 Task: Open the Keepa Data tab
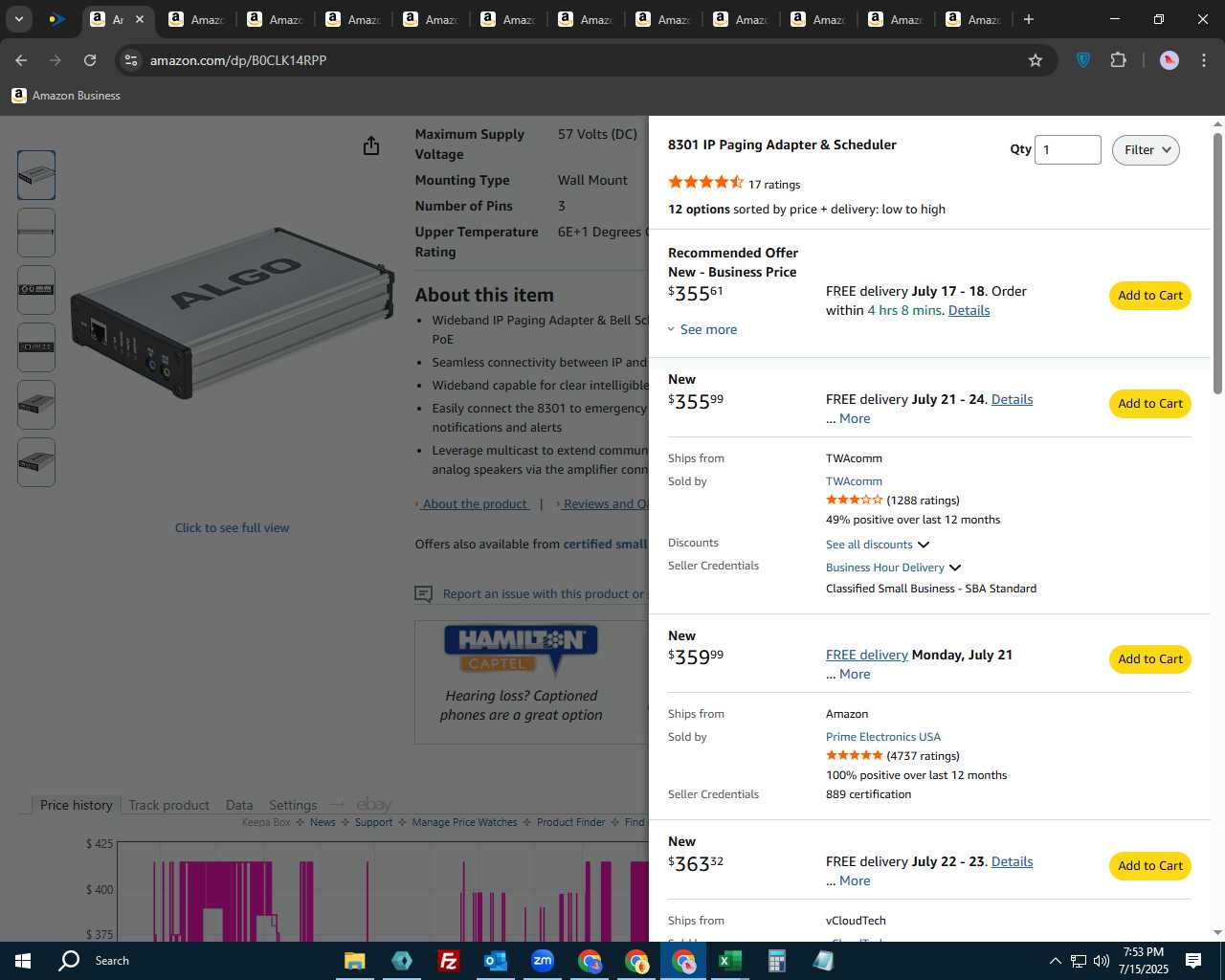tap(239, 805)
